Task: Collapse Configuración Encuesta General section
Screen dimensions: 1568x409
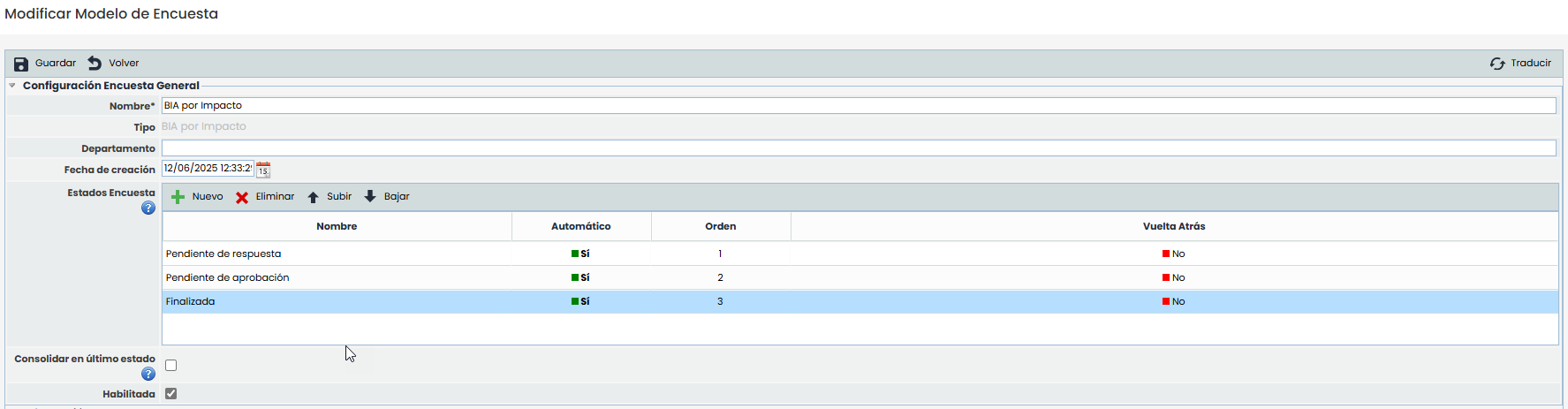Action: pyautogui.click(x=12, y=86)
